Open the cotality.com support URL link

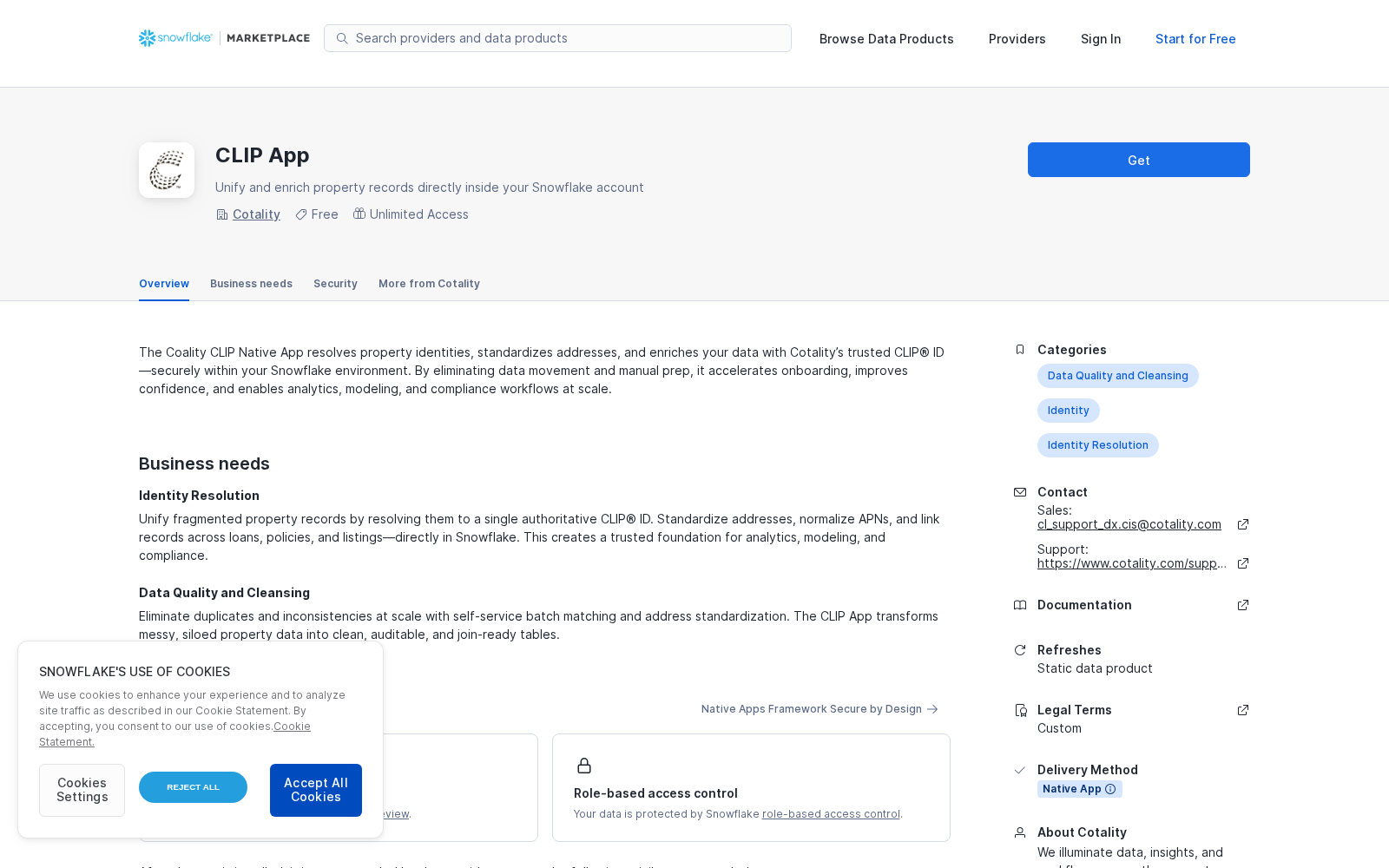1132,563
